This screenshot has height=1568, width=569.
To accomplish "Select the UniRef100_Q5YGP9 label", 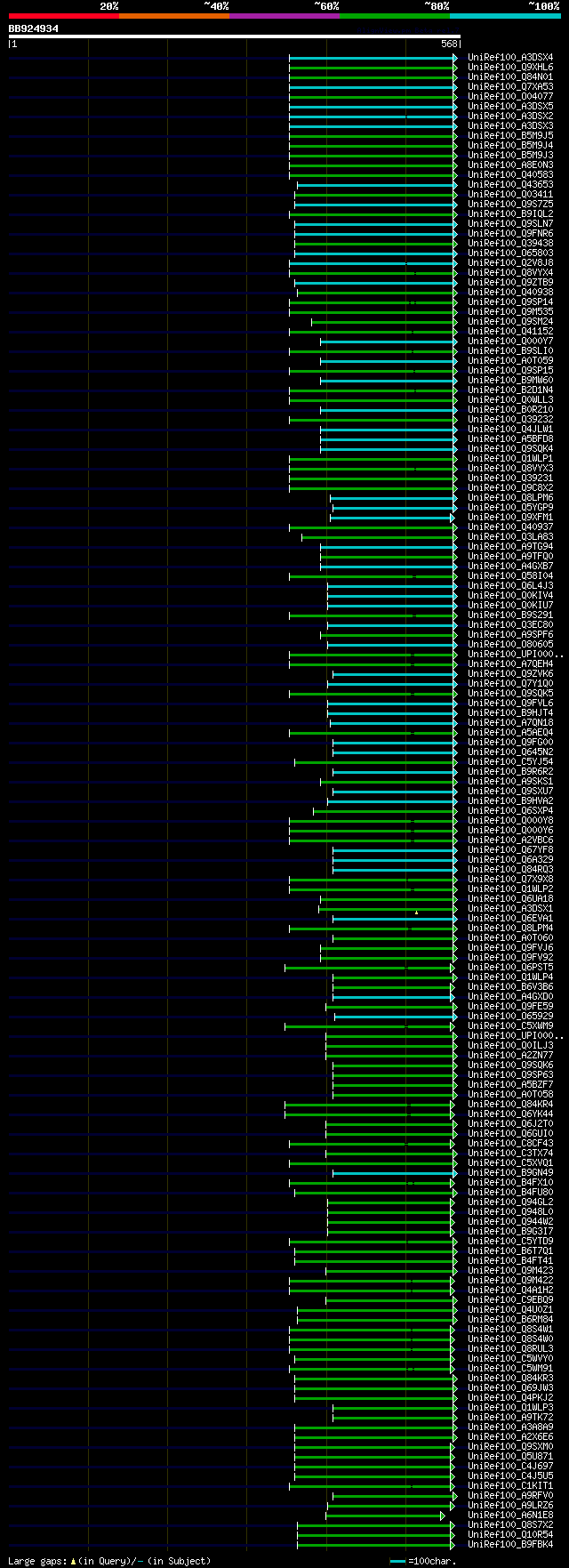I will (x=510, y=508).
